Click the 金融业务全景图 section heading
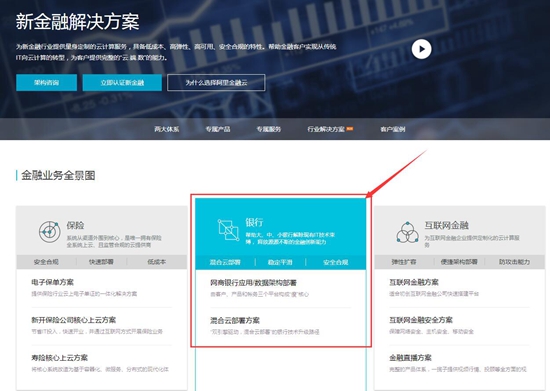Viewport: 550px width, 391px height. pyautogui.click(x=58, y=175)
